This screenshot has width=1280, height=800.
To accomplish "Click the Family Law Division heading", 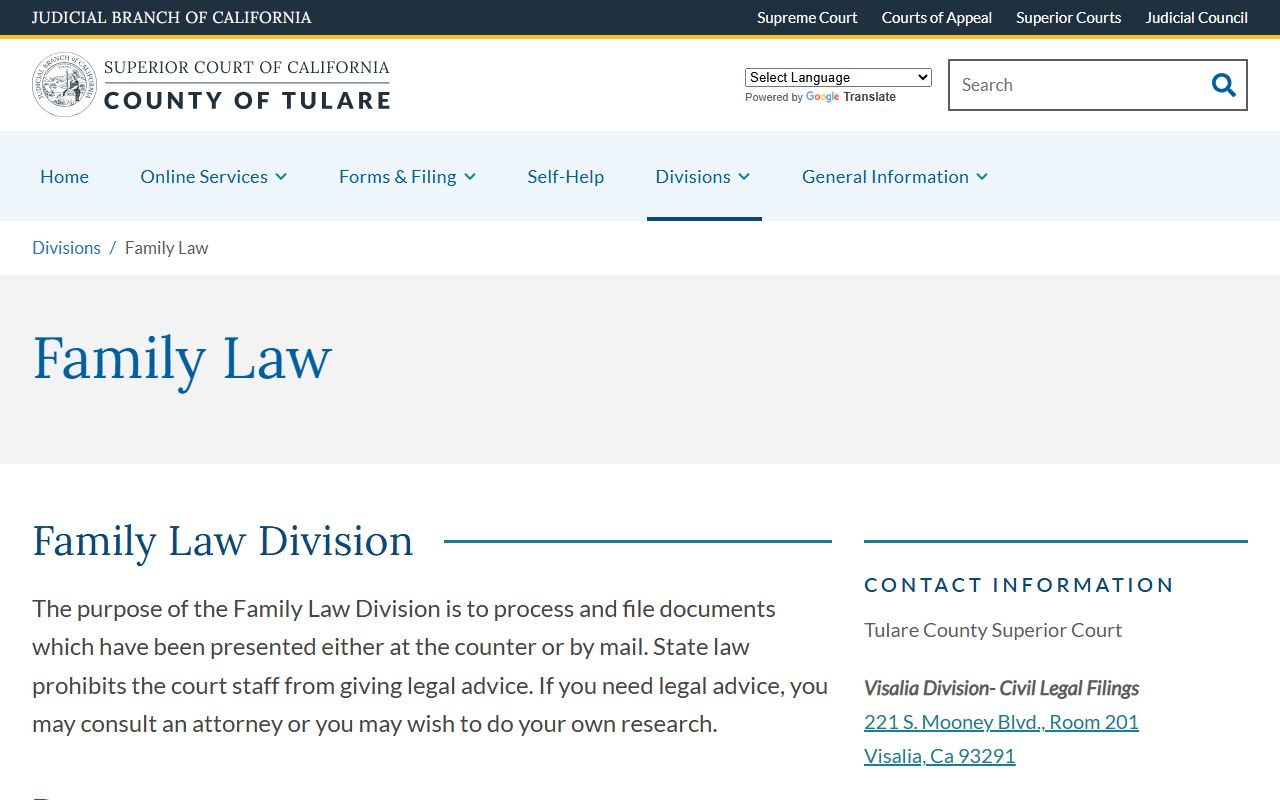I will (223, 541).
